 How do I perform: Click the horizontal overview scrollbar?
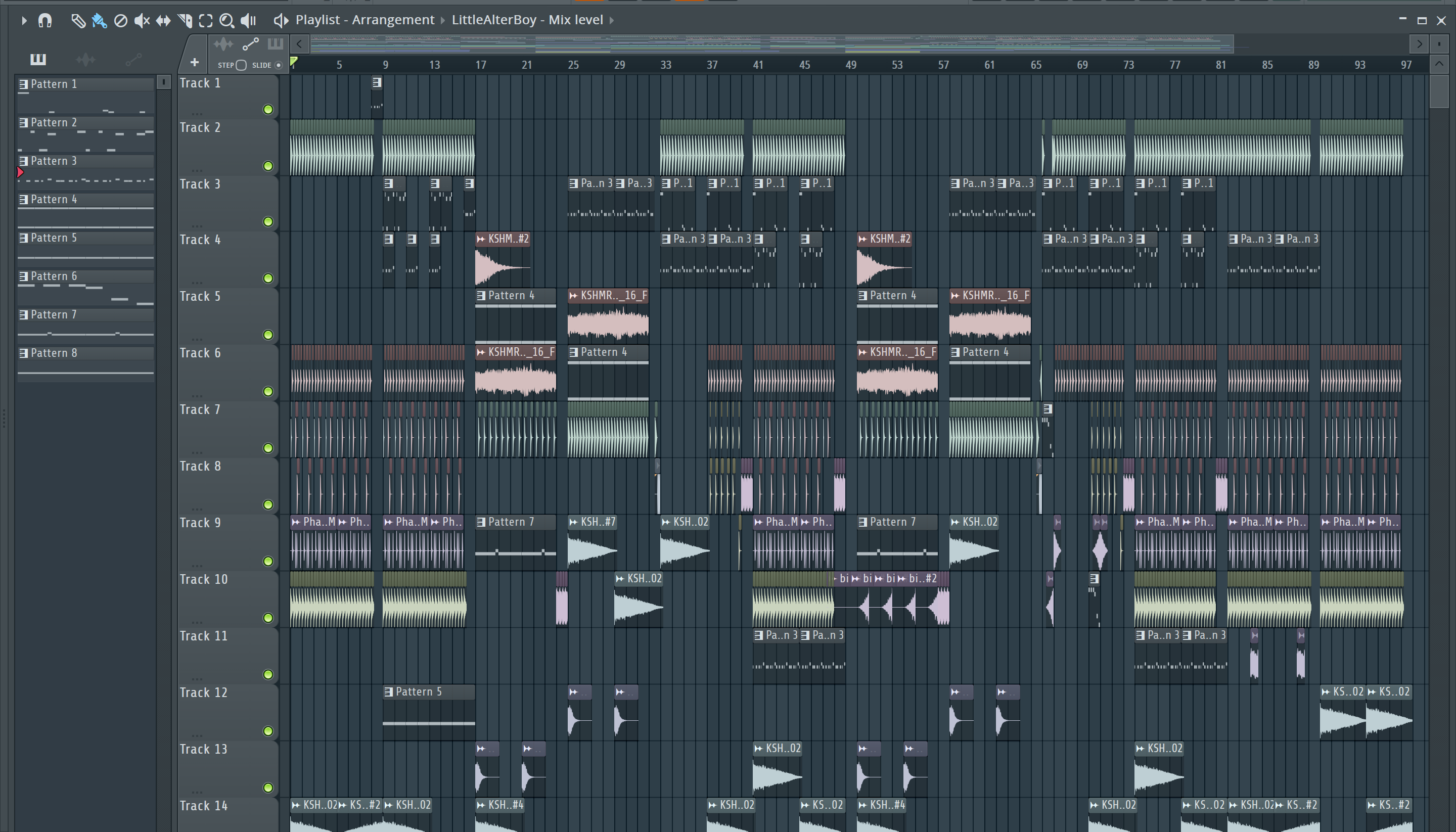[771, 43]
